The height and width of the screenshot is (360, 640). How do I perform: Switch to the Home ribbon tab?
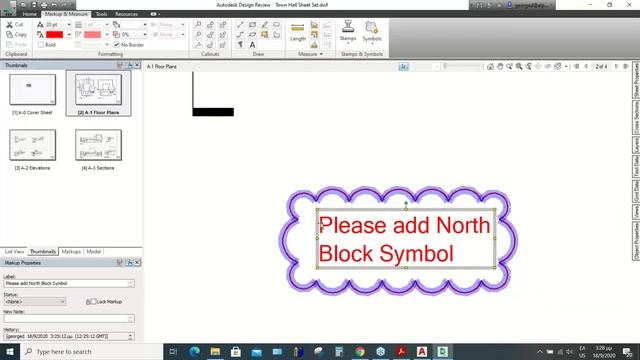coord(29,14)
